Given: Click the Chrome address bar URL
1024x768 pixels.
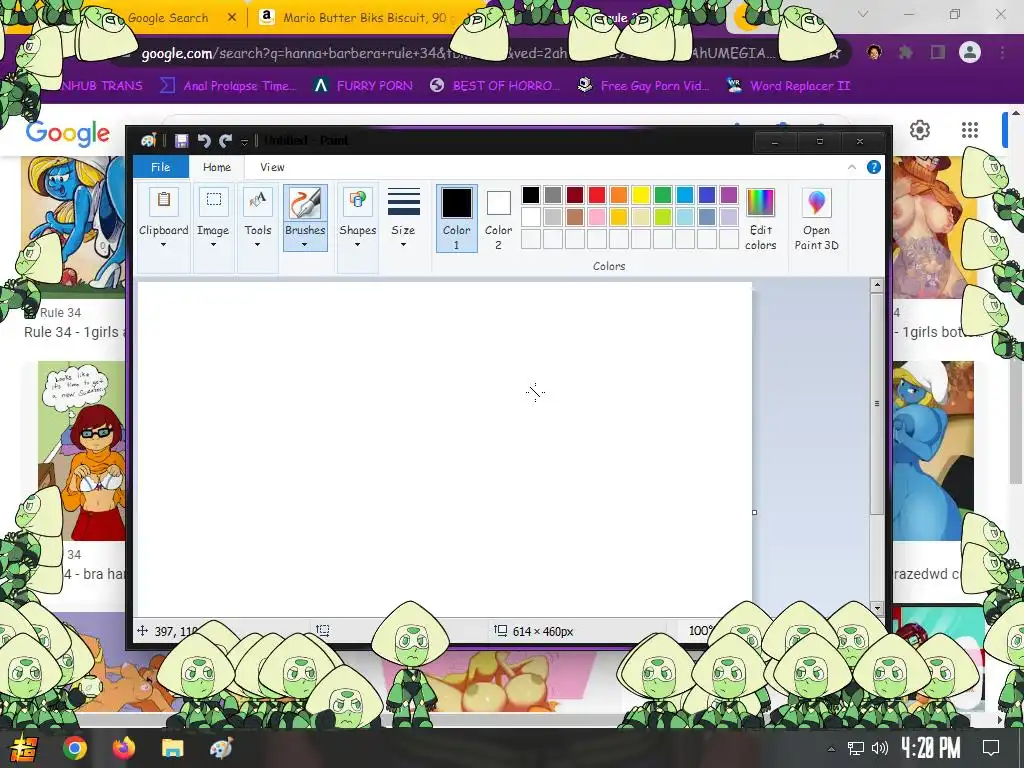Looking at the screenshot, I should 457,54.
